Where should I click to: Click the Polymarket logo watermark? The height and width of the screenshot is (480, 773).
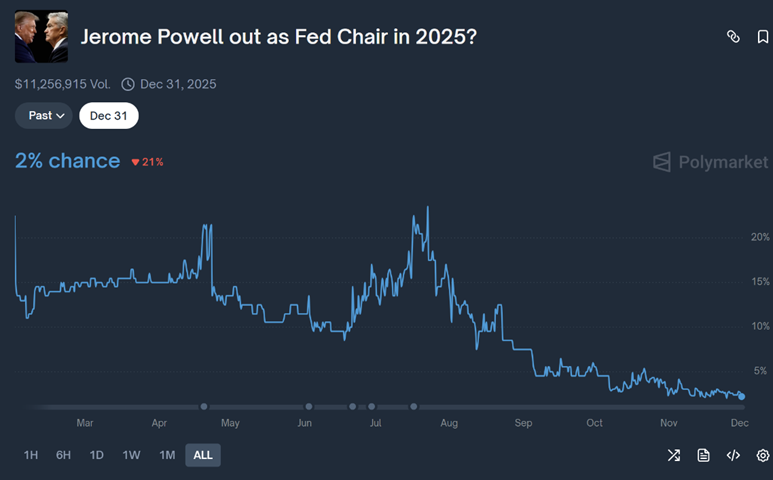(x=711, y=162)
